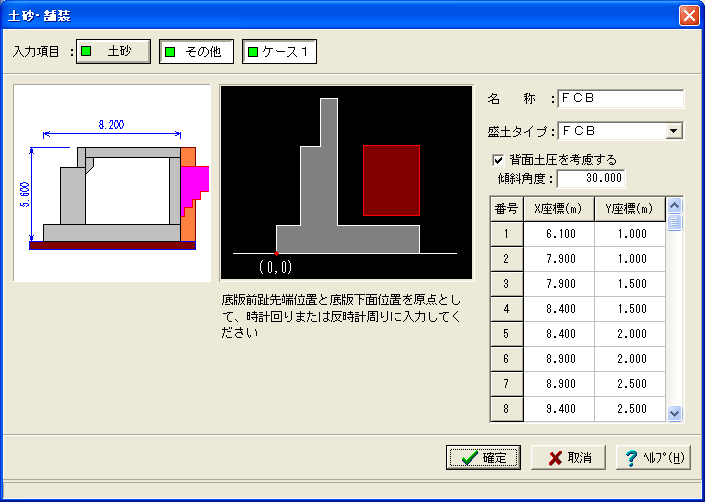The width and height of the screenshot is (705, 502).
Task: Confirm with the 確定 button
Action: pyautogui.click(x=483, y=458)
